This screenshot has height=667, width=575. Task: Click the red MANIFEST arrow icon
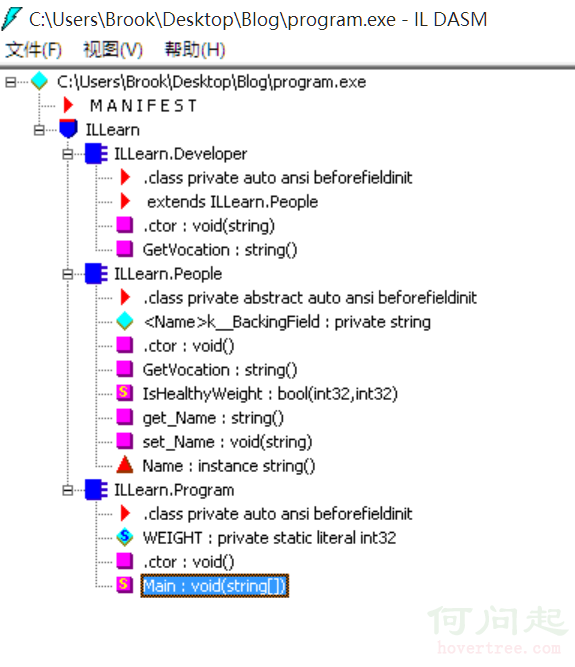tap(68, 105)
